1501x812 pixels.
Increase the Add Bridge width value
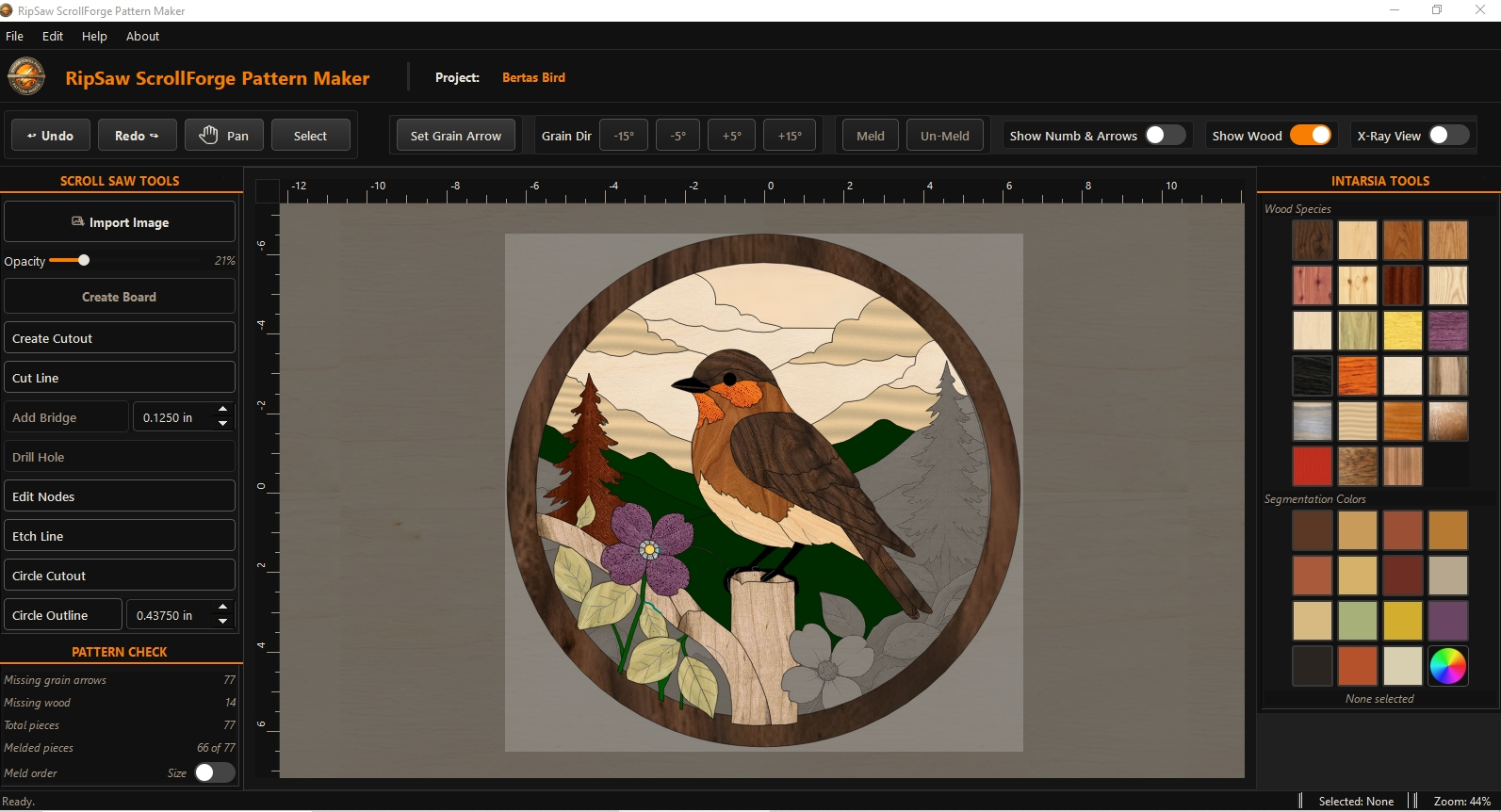click(222, 410)
